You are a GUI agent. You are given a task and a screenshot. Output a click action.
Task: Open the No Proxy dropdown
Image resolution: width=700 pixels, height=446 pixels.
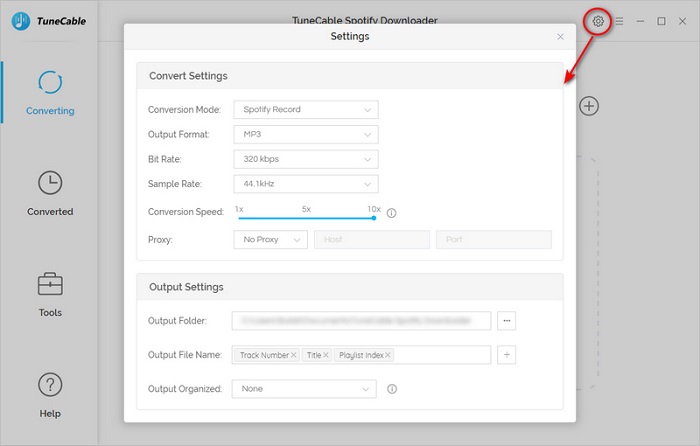[271, 240]
